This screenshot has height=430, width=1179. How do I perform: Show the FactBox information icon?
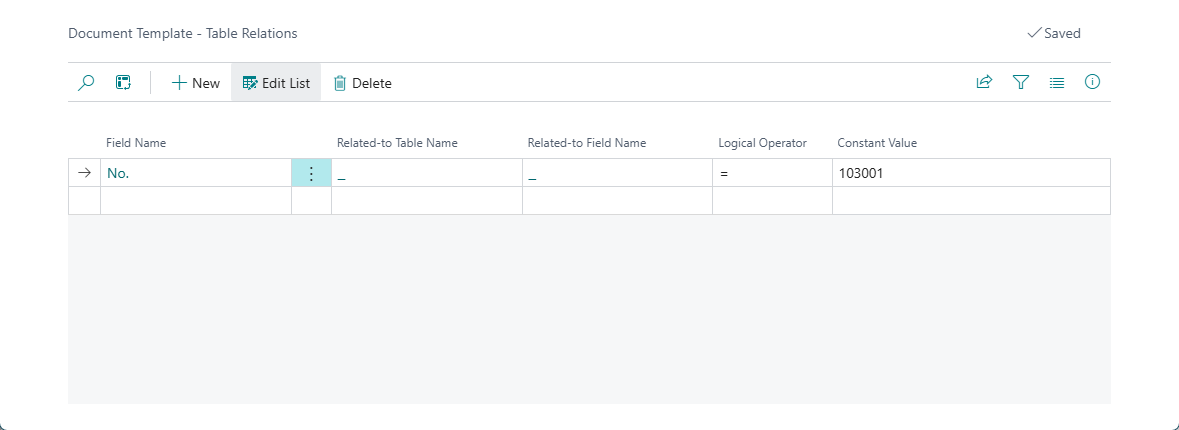(x=1092, y=83)
